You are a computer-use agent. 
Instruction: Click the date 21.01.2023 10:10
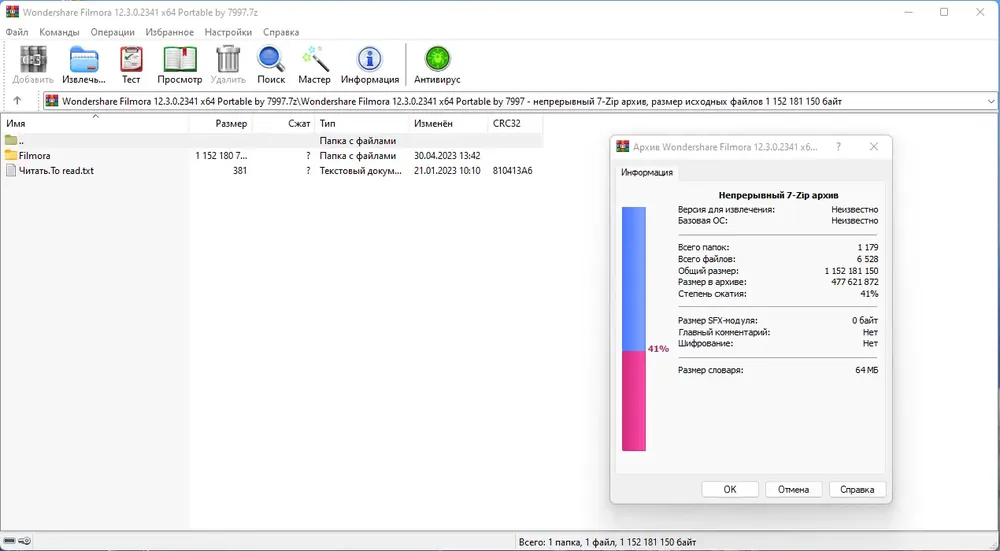pyautogui.click(x=447, y=171)
